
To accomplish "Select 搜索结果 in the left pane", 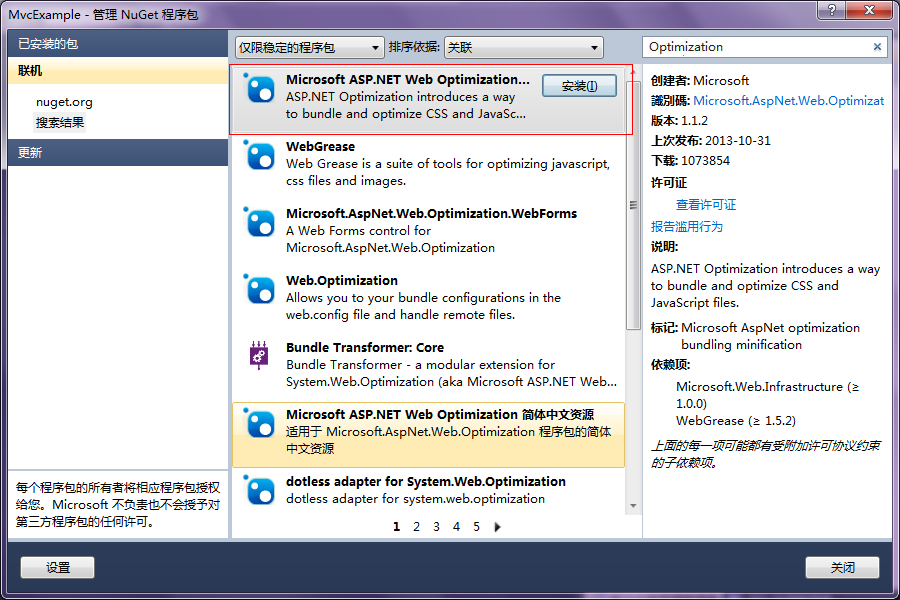I will [60, 122].
